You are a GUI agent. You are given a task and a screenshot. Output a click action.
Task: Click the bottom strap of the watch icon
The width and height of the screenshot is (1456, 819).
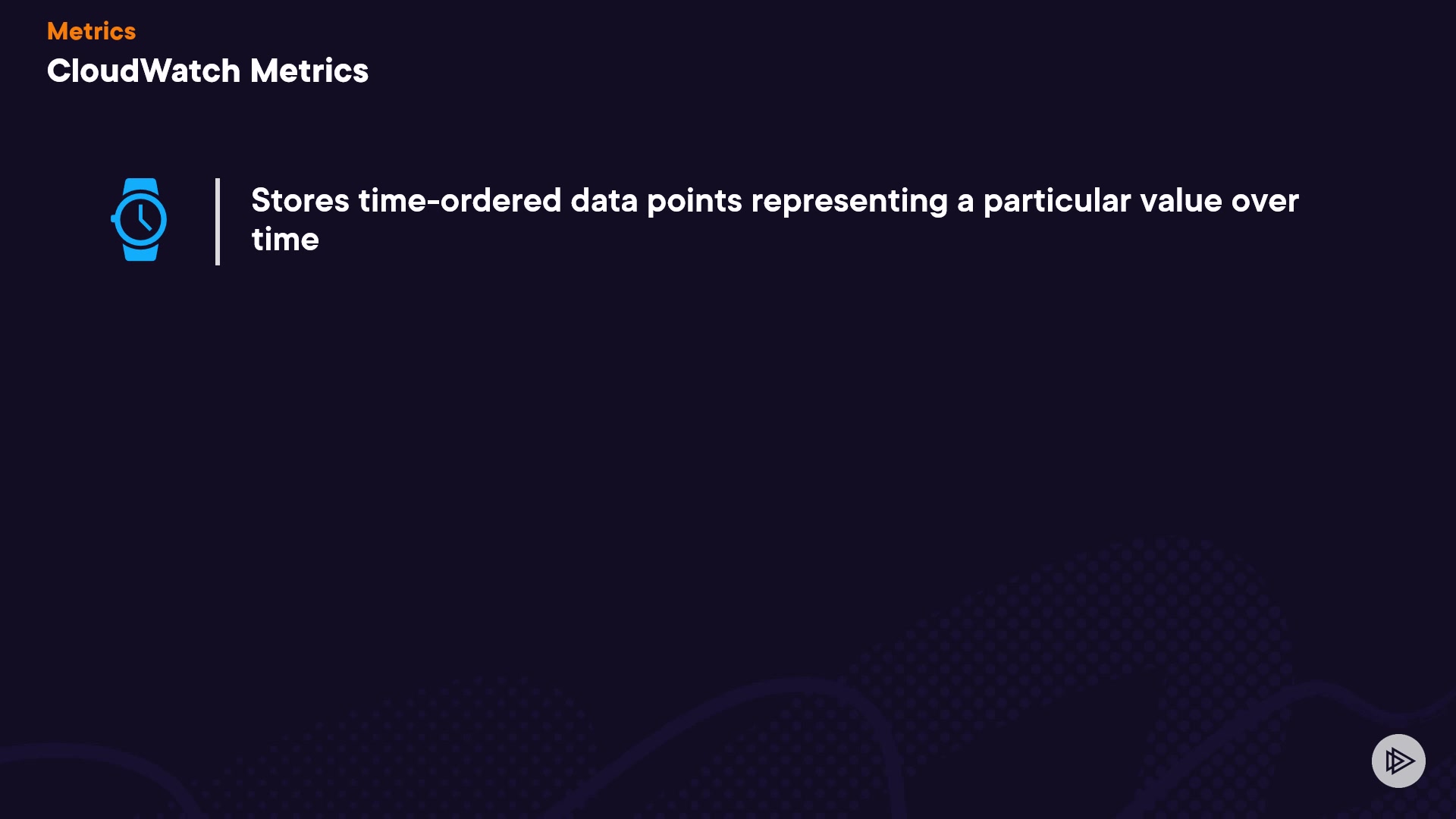coord(140,253)
